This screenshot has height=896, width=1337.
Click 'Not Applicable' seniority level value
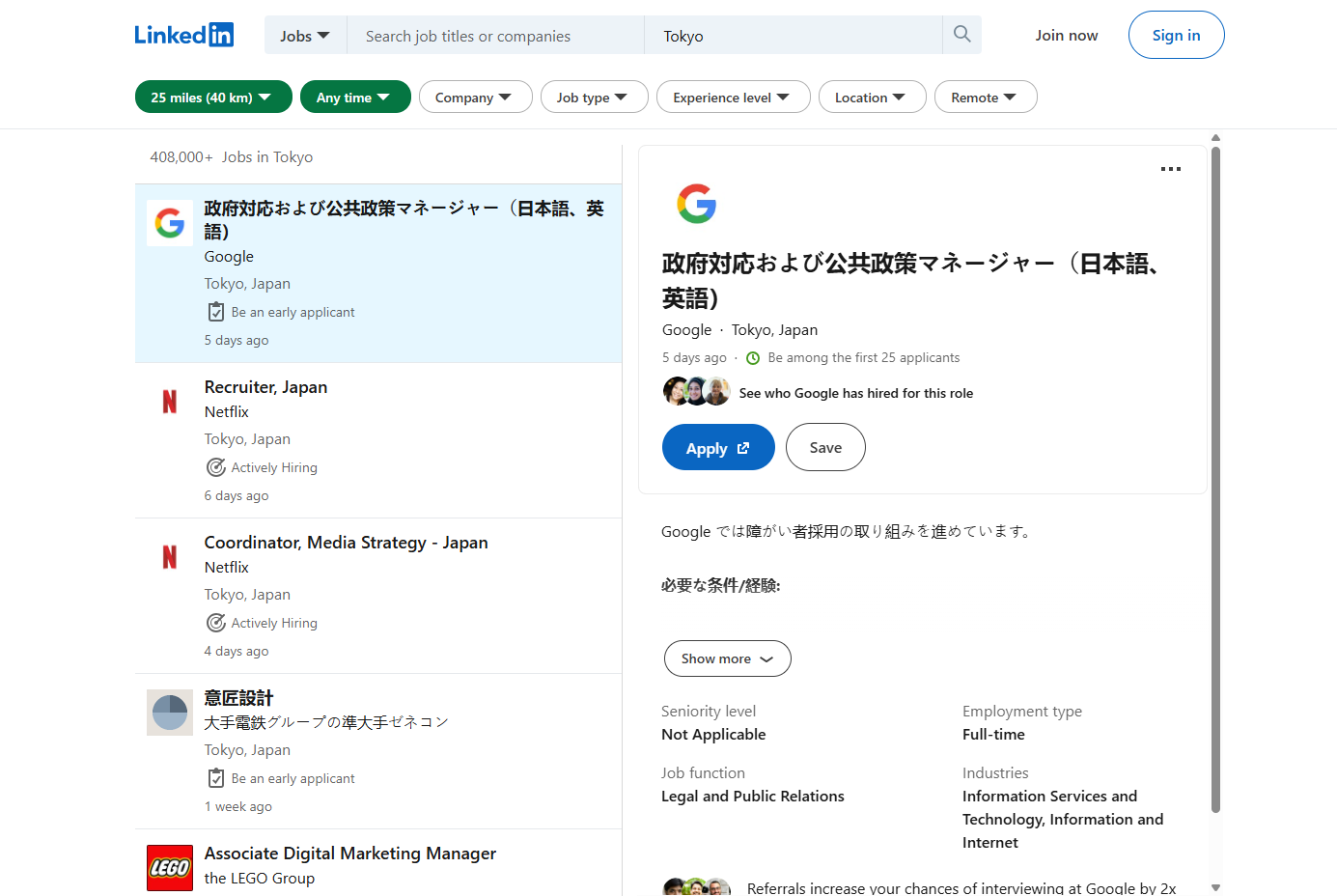pos(713,735)
